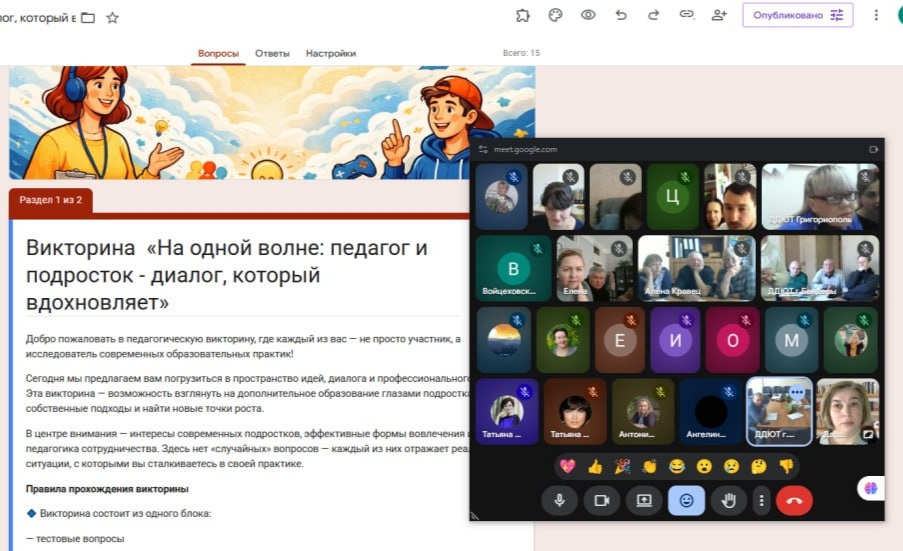Move form using the folder icon
903x551 pixels.
[88, 17]
